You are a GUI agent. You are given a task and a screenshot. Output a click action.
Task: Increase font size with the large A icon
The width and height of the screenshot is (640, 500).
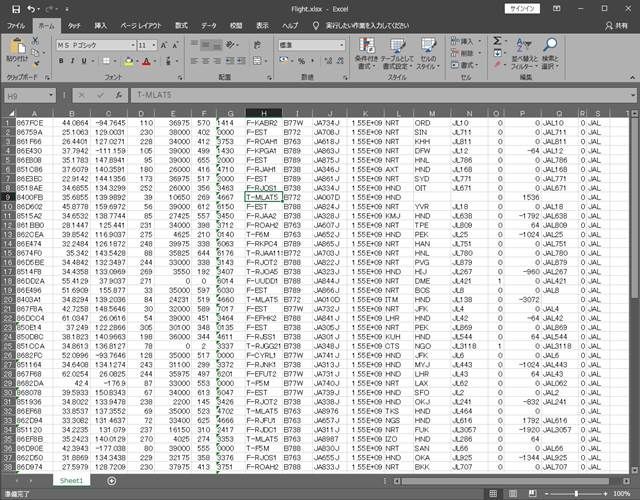[x=164, y=45]
